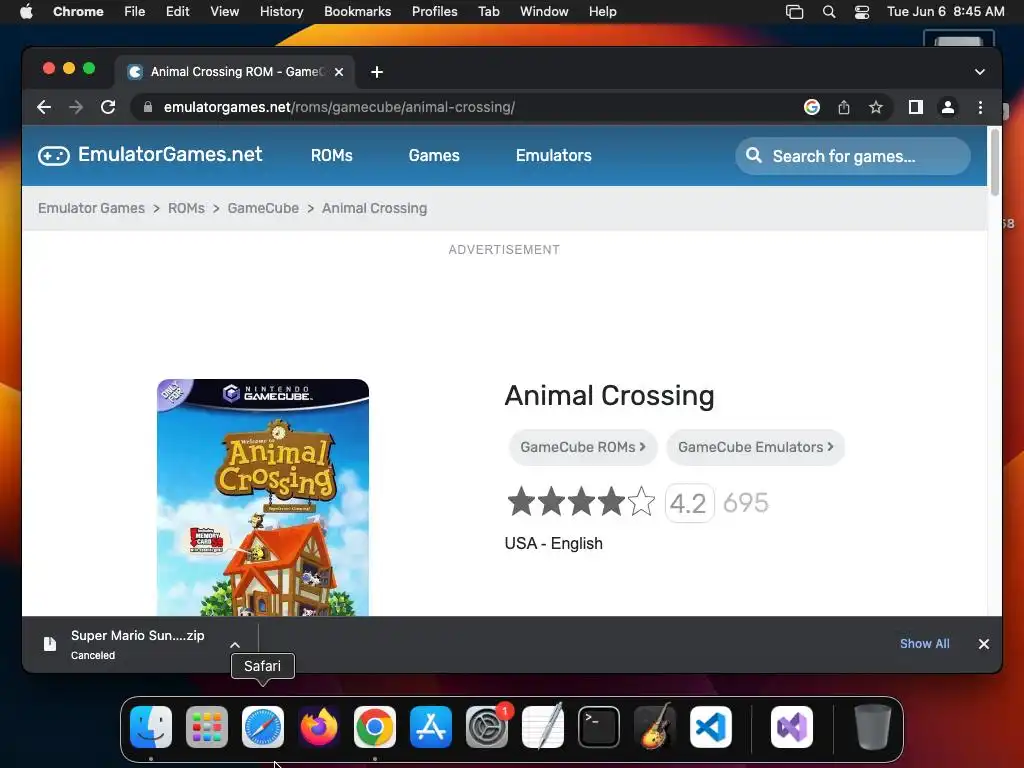Click the EmulatorGames.net controller logo
The height and width of the screenshot is (768, 1024).
pos(54,155)
